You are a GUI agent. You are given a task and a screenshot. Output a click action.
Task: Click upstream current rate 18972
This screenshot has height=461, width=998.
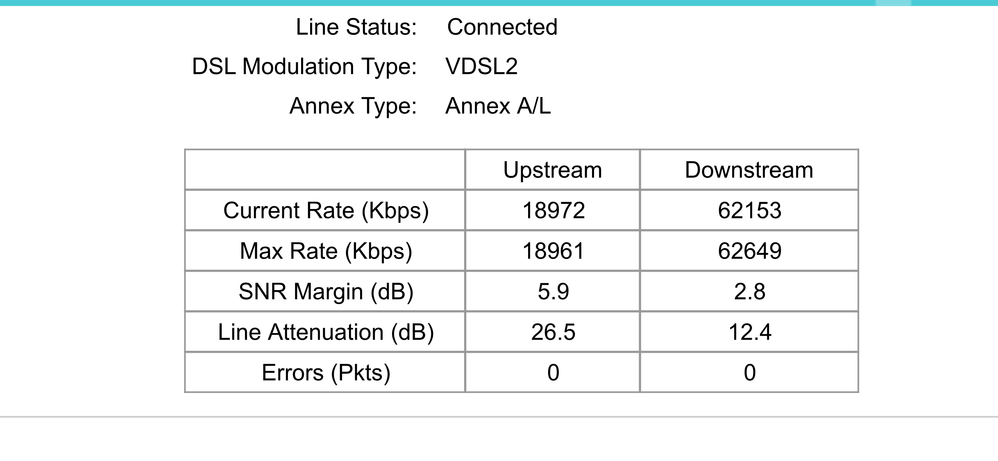pyautogui.click(x=552, y=211)
